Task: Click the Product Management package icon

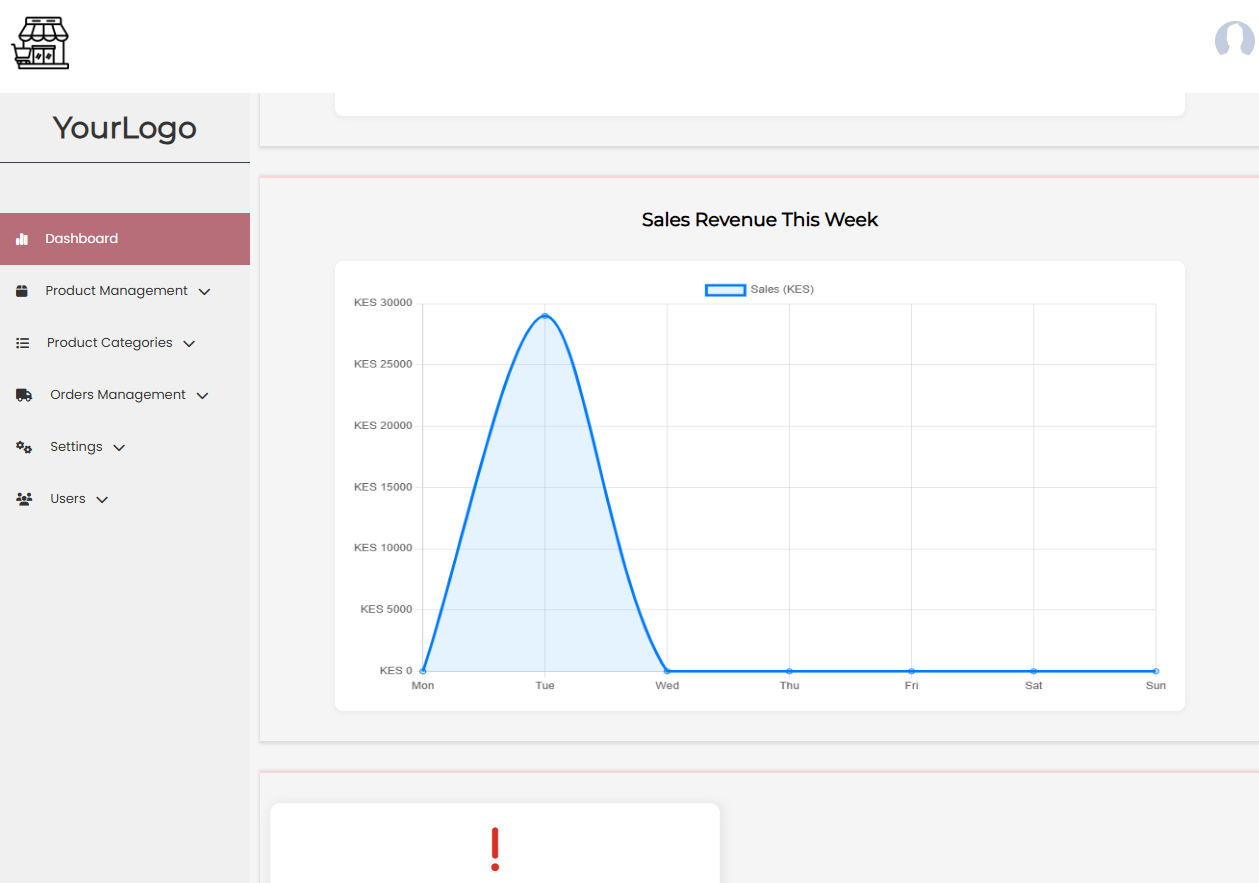Action: (x=21, y=290)
